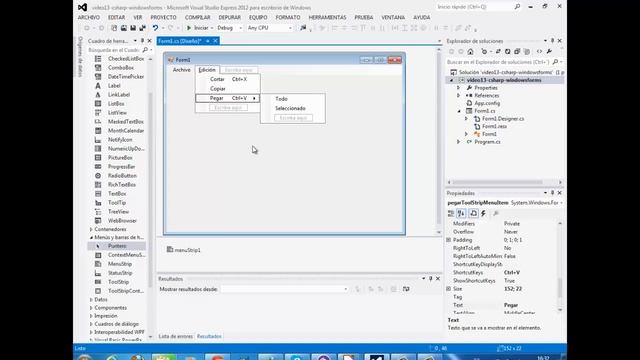Image resolution: width=640 pixels, height=360 pixels.
Task: Choose RadioButton from the toolbox
Action: [122, 176]
